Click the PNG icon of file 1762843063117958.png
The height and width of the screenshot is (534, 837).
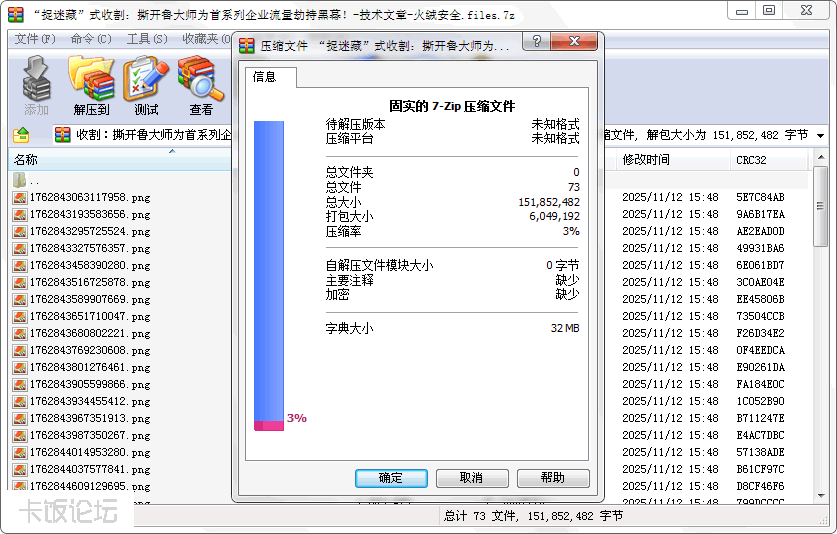[20, 198]
